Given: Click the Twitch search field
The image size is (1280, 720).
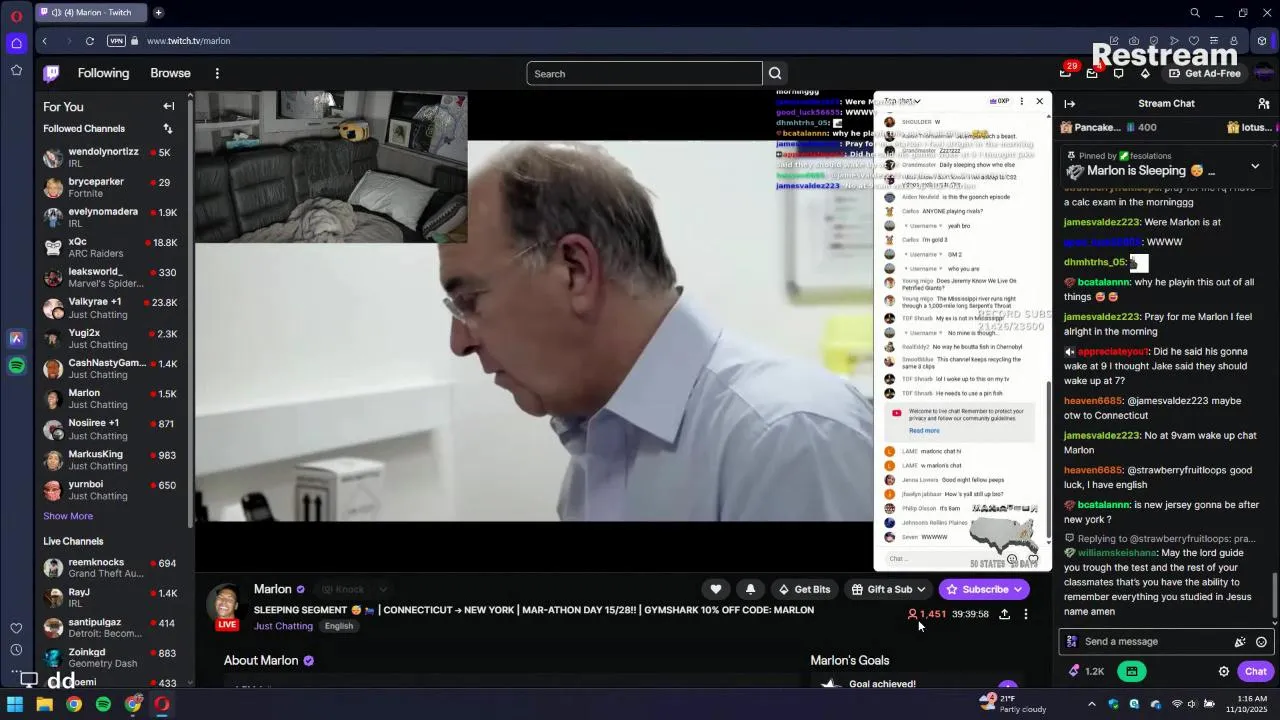Looking at the screenshot, I should point(645,73).
